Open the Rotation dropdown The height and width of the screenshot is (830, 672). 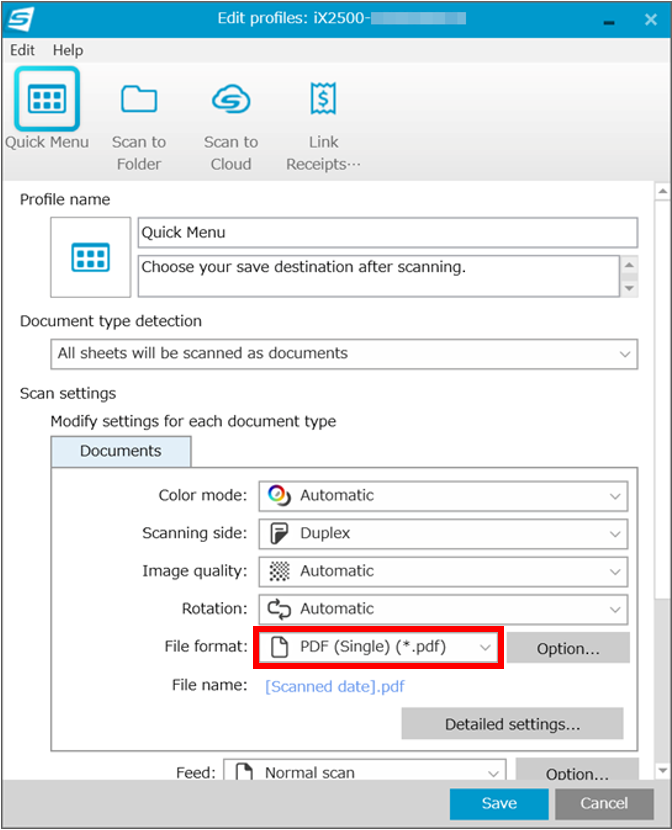[x=443, y=609]
